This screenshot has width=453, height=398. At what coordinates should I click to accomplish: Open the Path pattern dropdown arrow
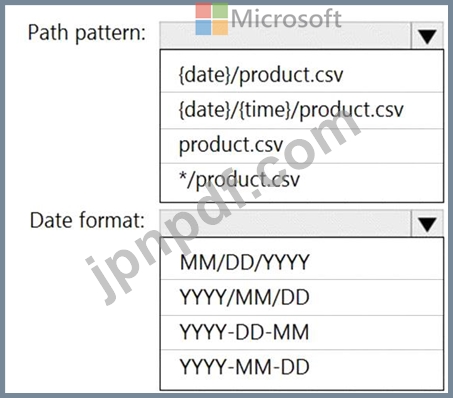pos(427,35)
